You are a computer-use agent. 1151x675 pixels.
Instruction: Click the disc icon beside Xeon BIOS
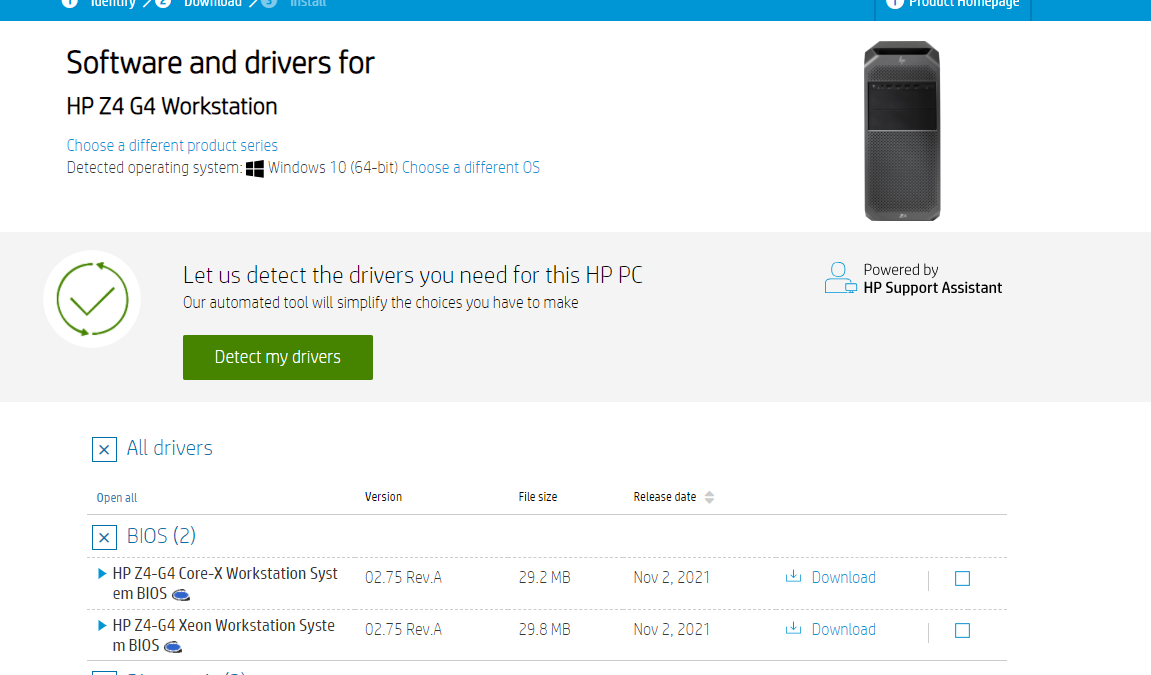click(173, 647)
